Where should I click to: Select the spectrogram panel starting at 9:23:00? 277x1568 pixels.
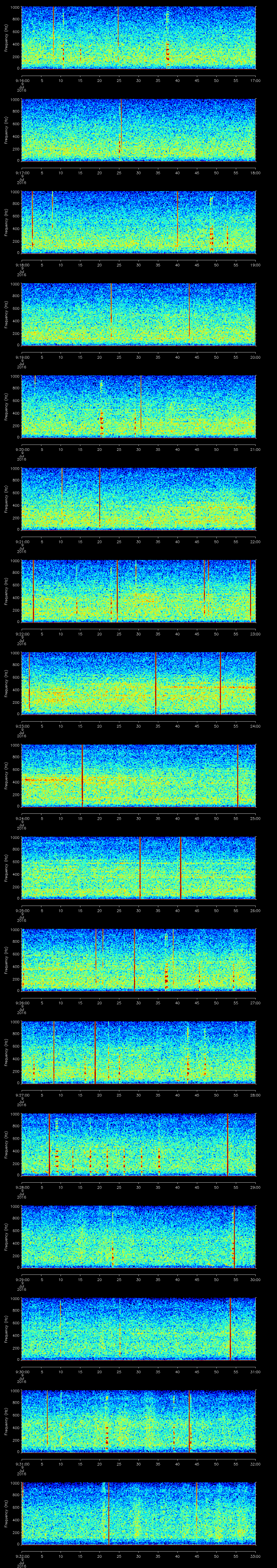pos(138,683)
